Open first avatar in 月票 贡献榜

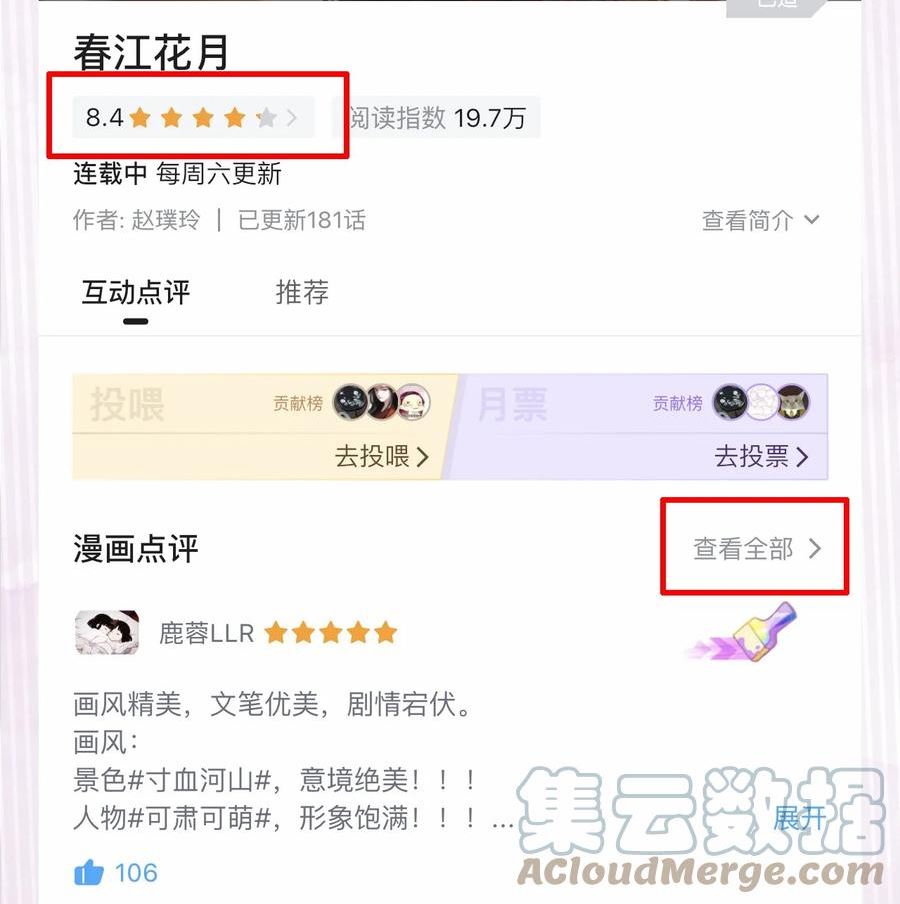[x=730, y=402]
